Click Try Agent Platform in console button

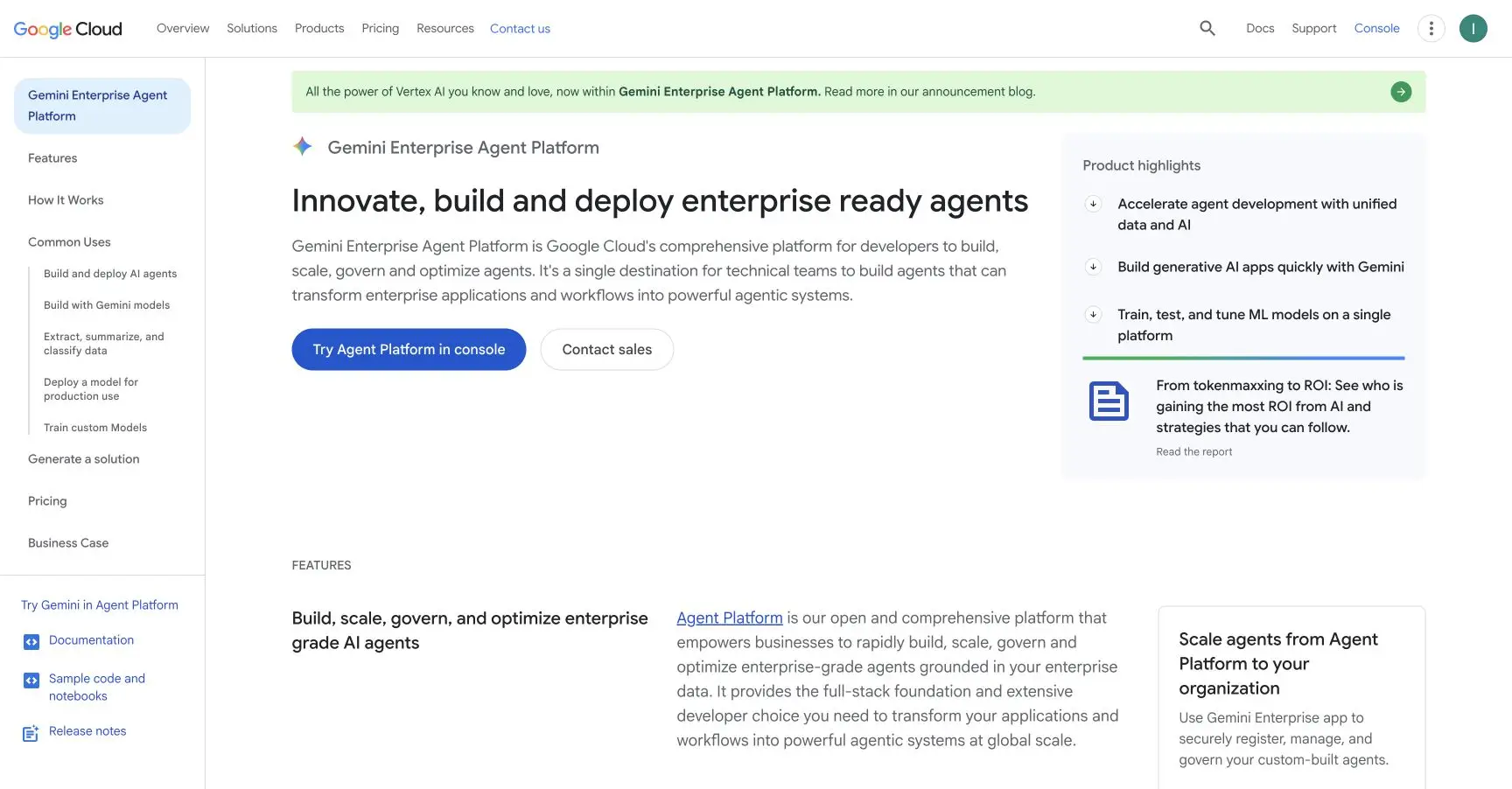(409, 349)
